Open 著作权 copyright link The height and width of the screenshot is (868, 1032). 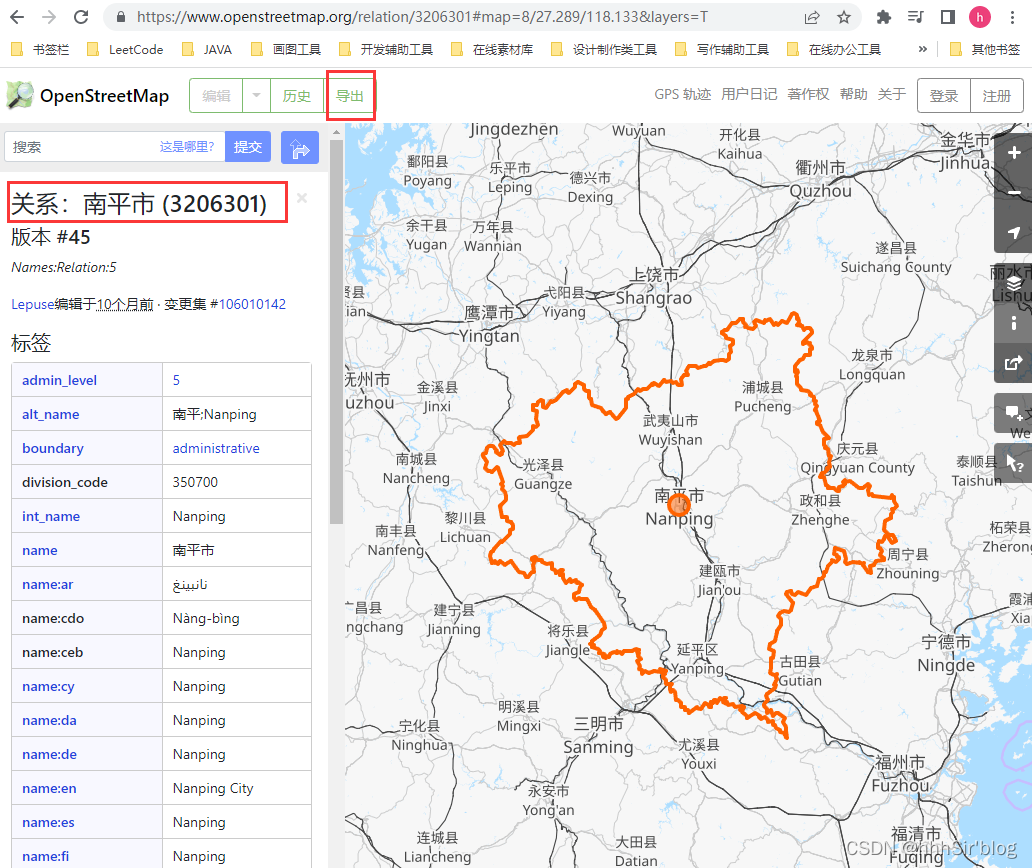click(808, 94)
